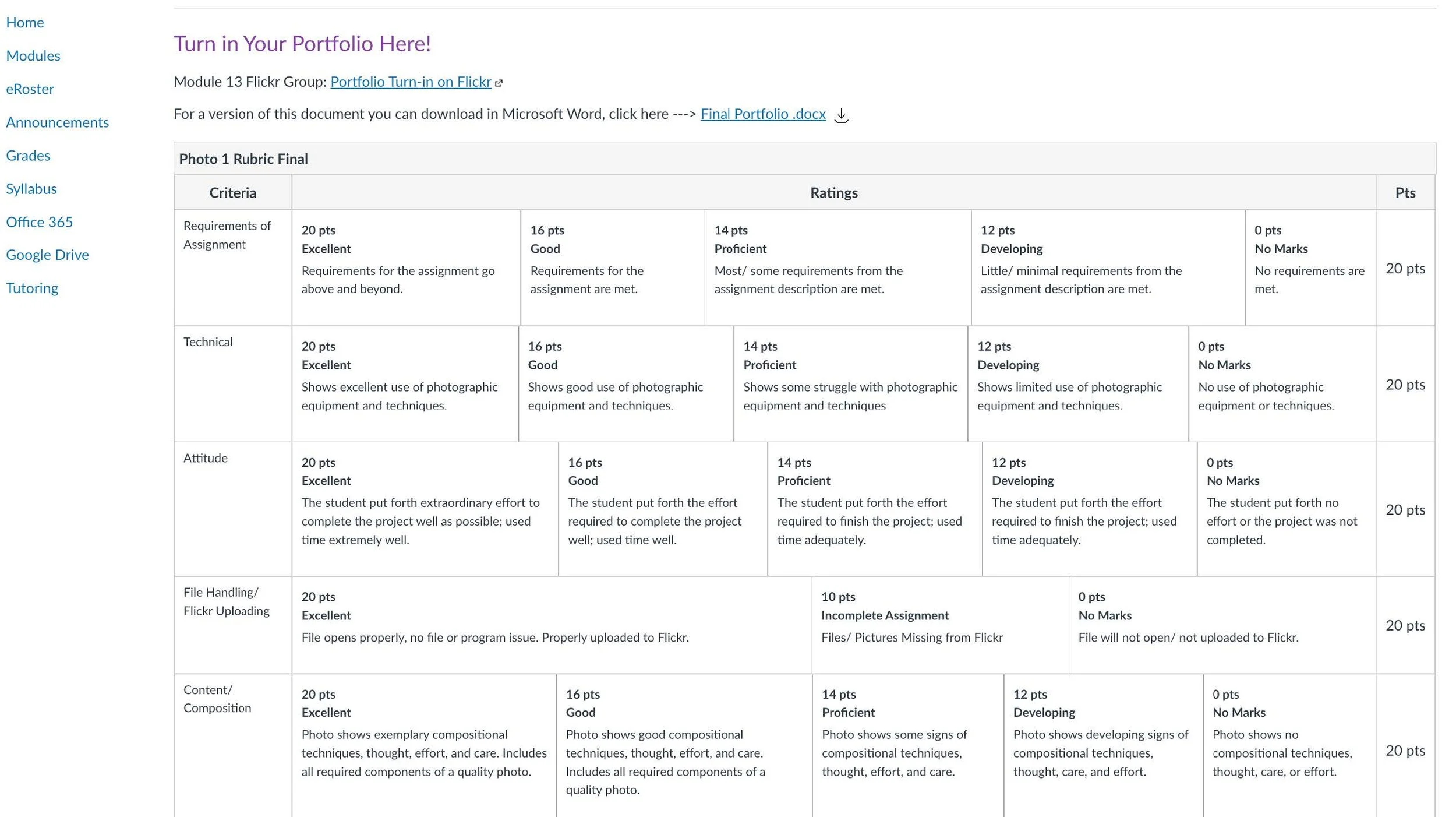Image resolution: width=1456 pixels, height=817 pixels.
Task: Select the No Marks rating in the Technical row
Action: [1282, 383]
